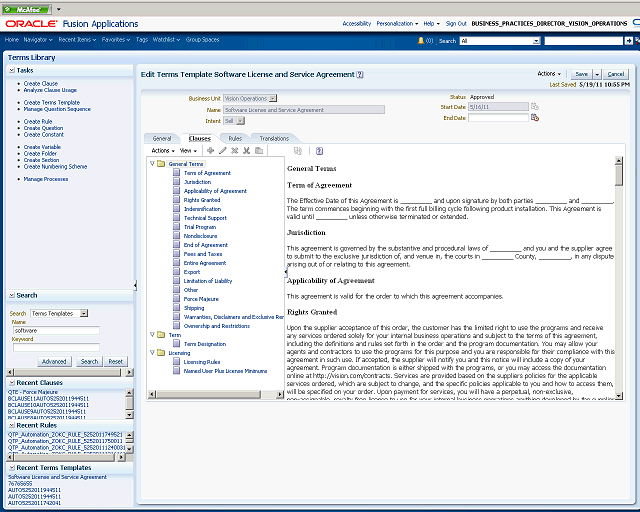This screenshot has height=512, width=640.
Task: Collapse the Recent Rules panel
Action: click(12, 425)
